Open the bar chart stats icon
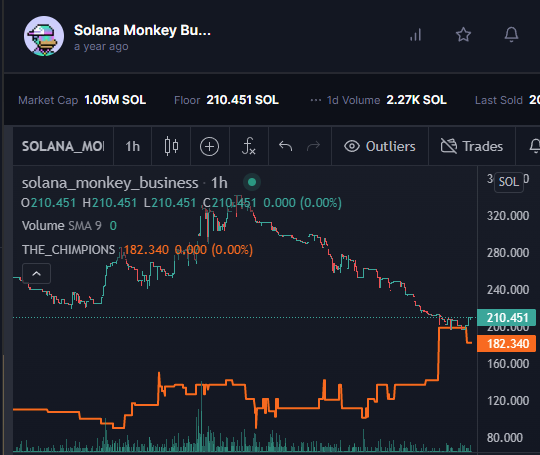Screen dimensions: 540x455 416,35
